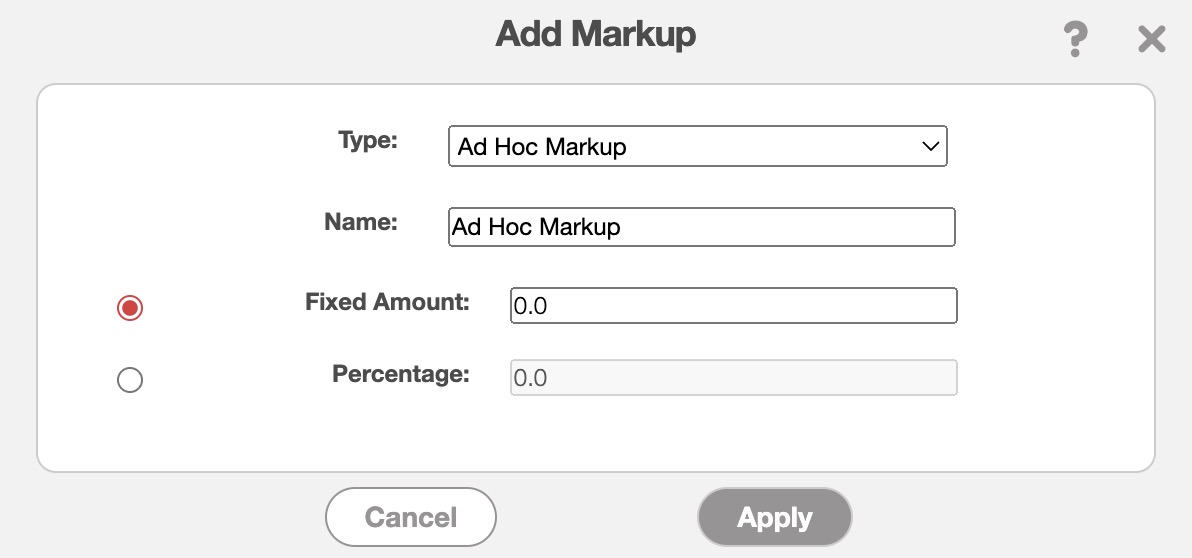The height and width of the screenshot is (558, 1192).
Task: Click the "Name:" label
Action: (x=361, y=222)
